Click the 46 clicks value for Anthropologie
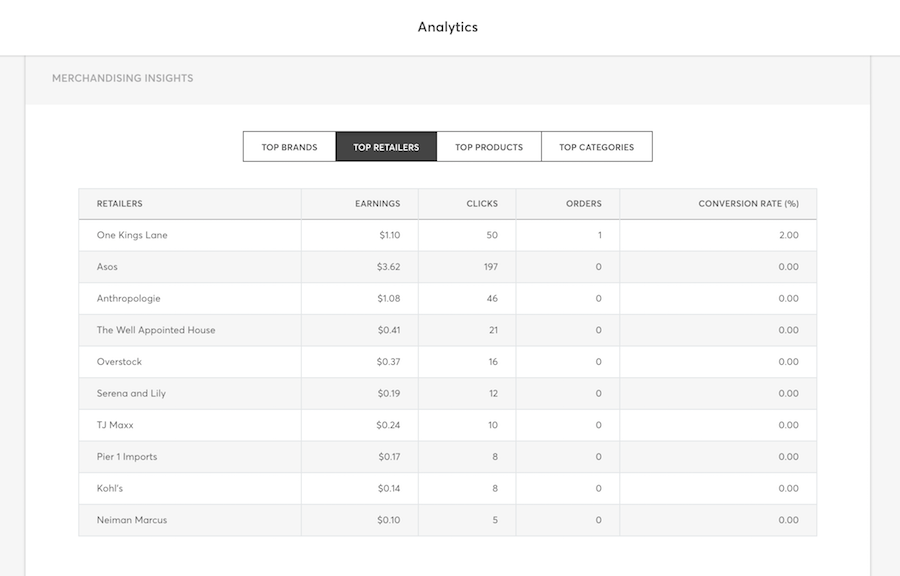 pyautogui.click(x=492, y=298)
